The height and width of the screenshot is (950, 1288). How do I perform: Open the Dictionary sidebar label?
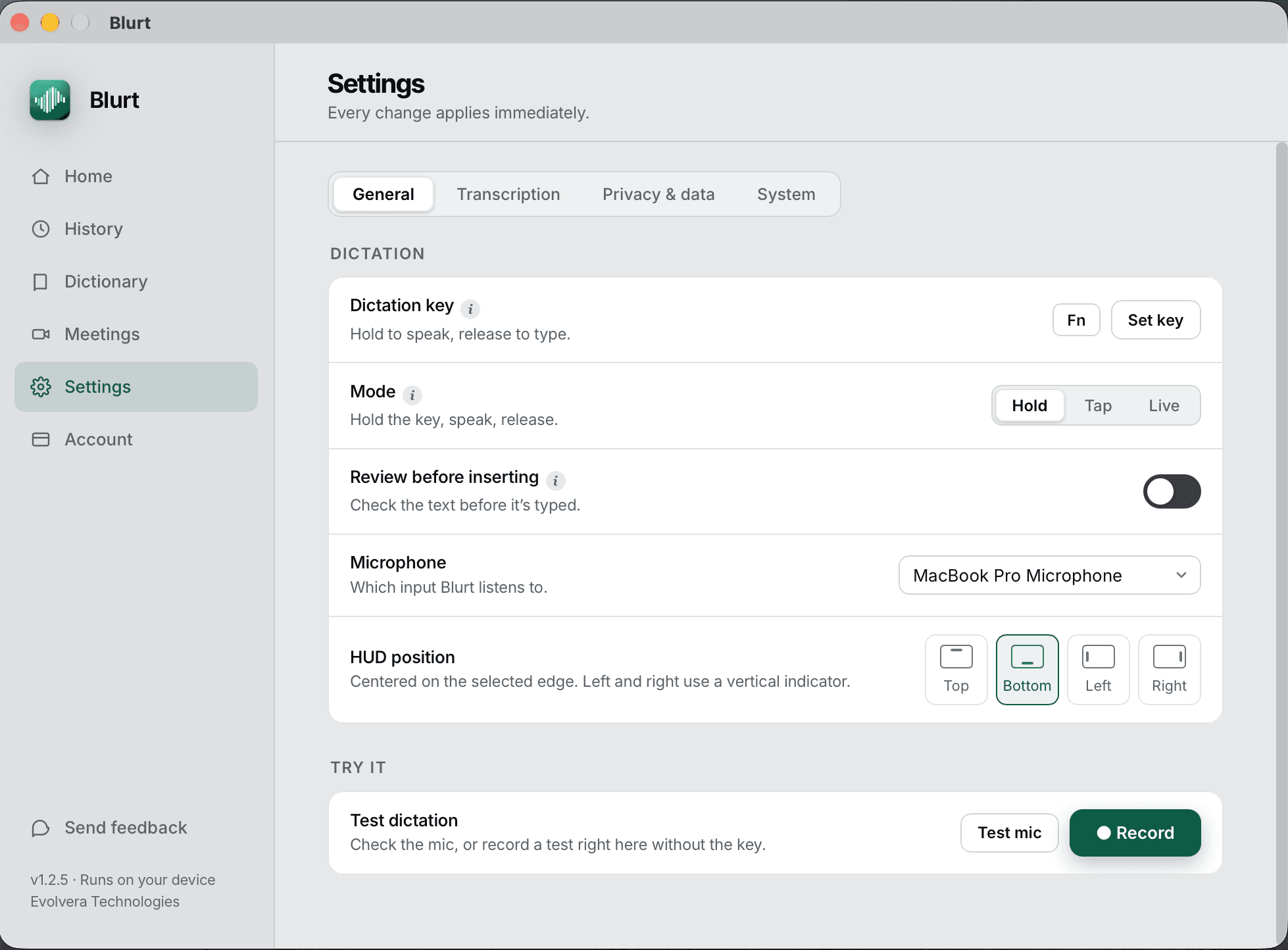pyautogui.click(x=106, y=282)
